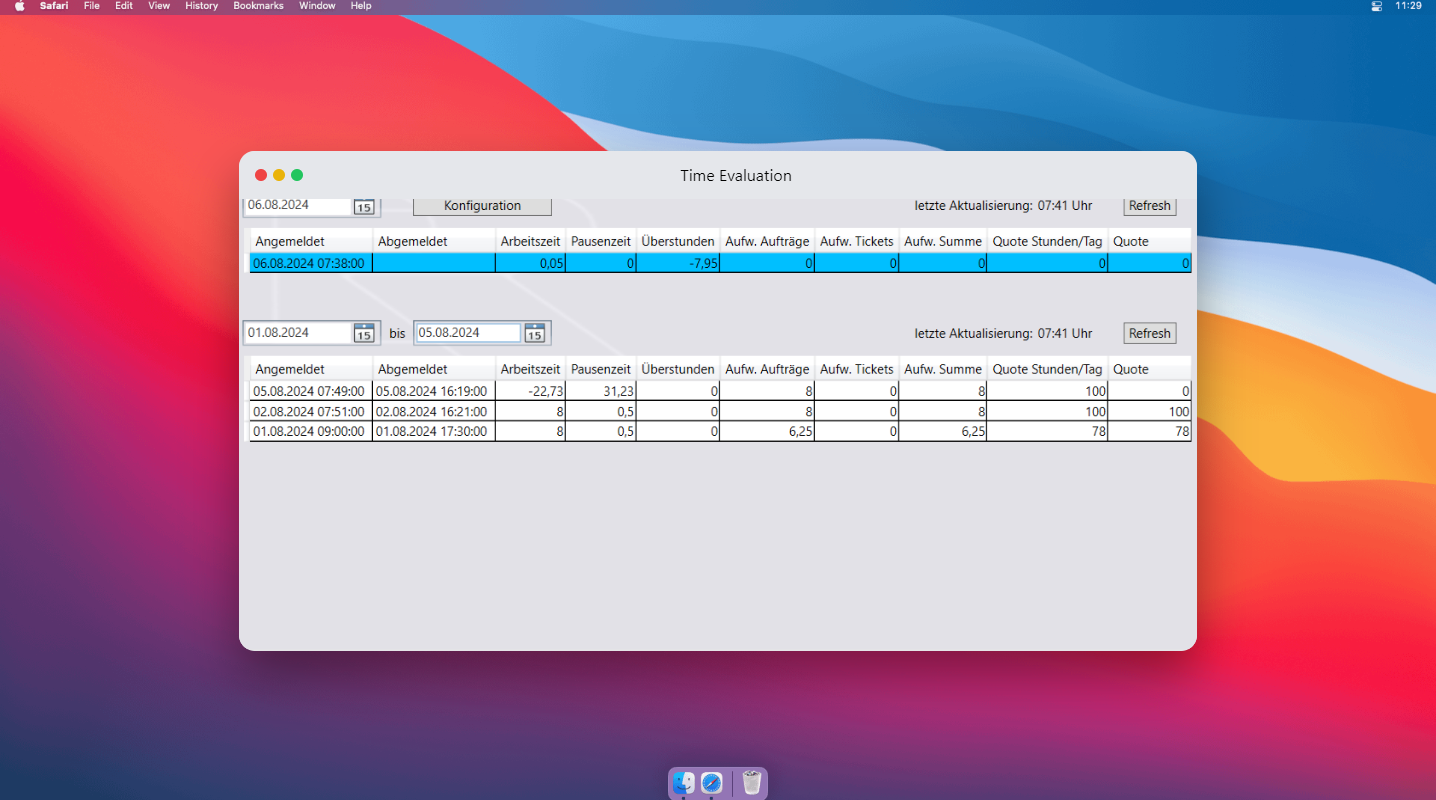Viewport: 1436px width, 800px height.
Task: Click the 01.08.2024 start date field
Action: (x=297, y=333)
